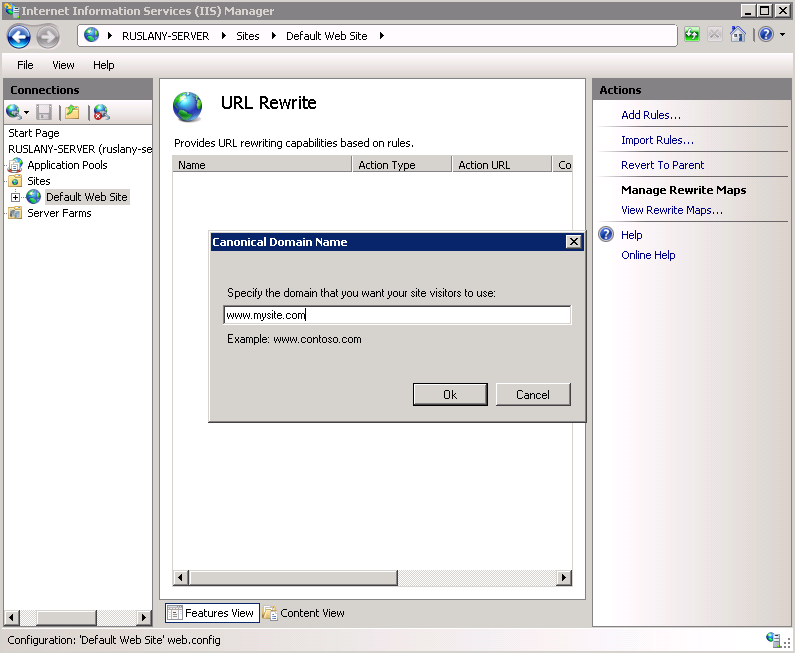The image size is (795, 653).
Task: Switch to the Features View tab
Action: coord(212,613)
